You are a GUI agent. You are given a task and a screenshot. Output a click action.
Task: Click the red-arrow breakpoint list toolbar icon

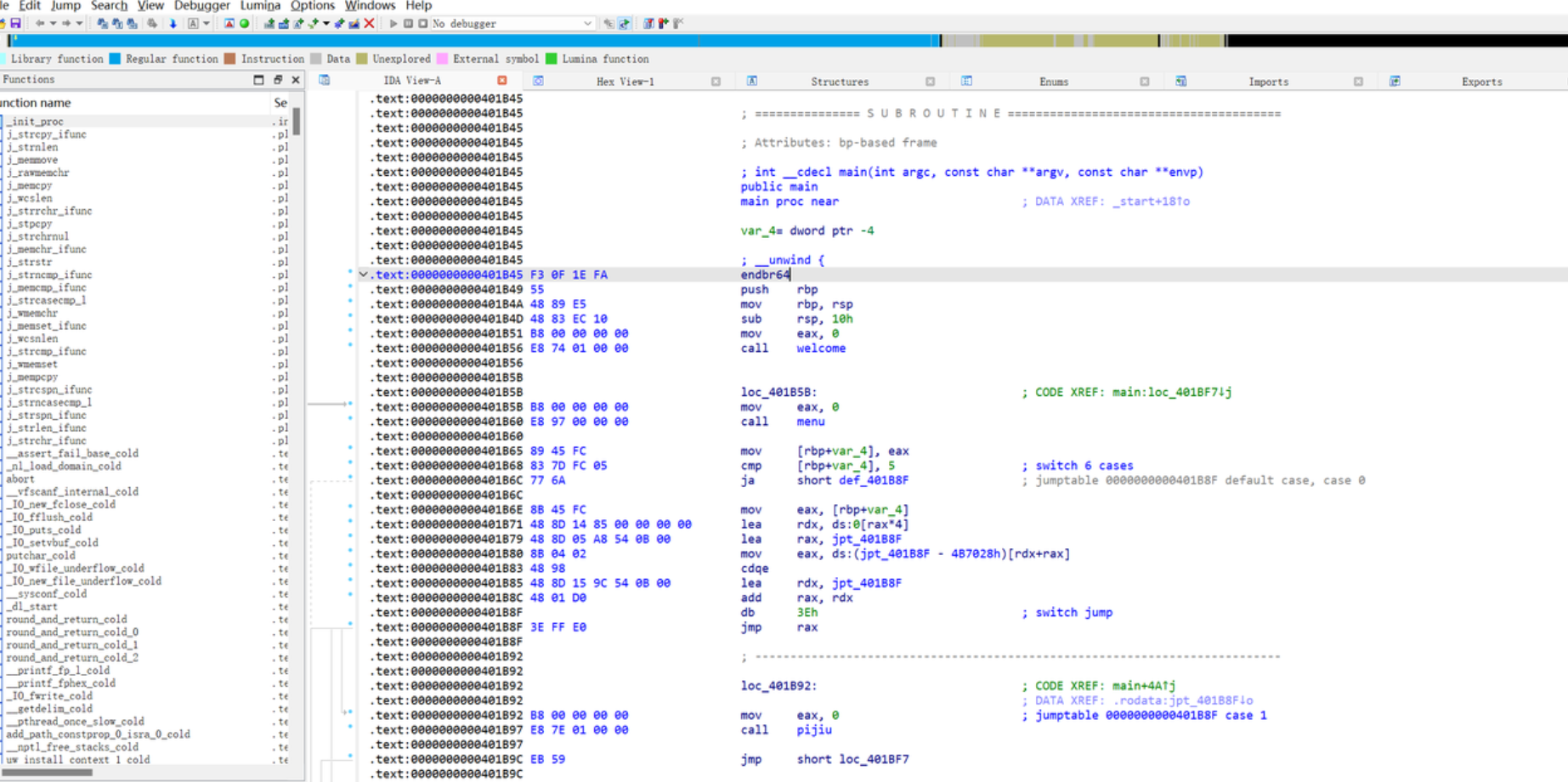(x=649, y=24)
